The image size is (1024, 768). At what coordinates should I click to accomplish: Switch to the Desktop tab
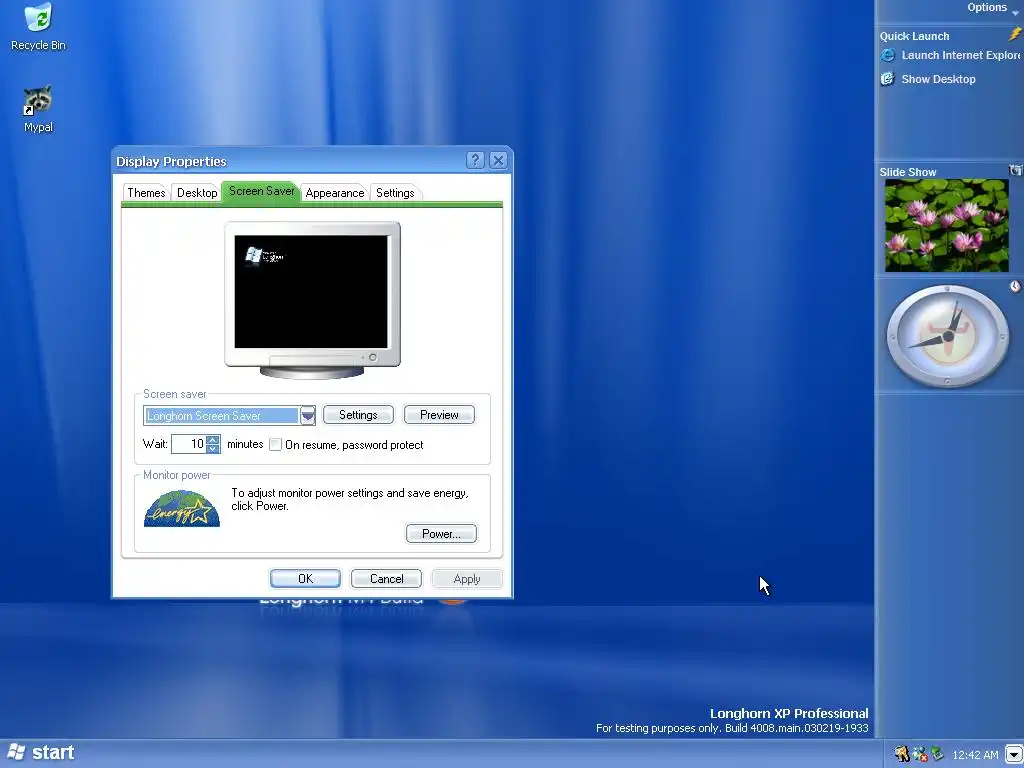tap(197, 193)
